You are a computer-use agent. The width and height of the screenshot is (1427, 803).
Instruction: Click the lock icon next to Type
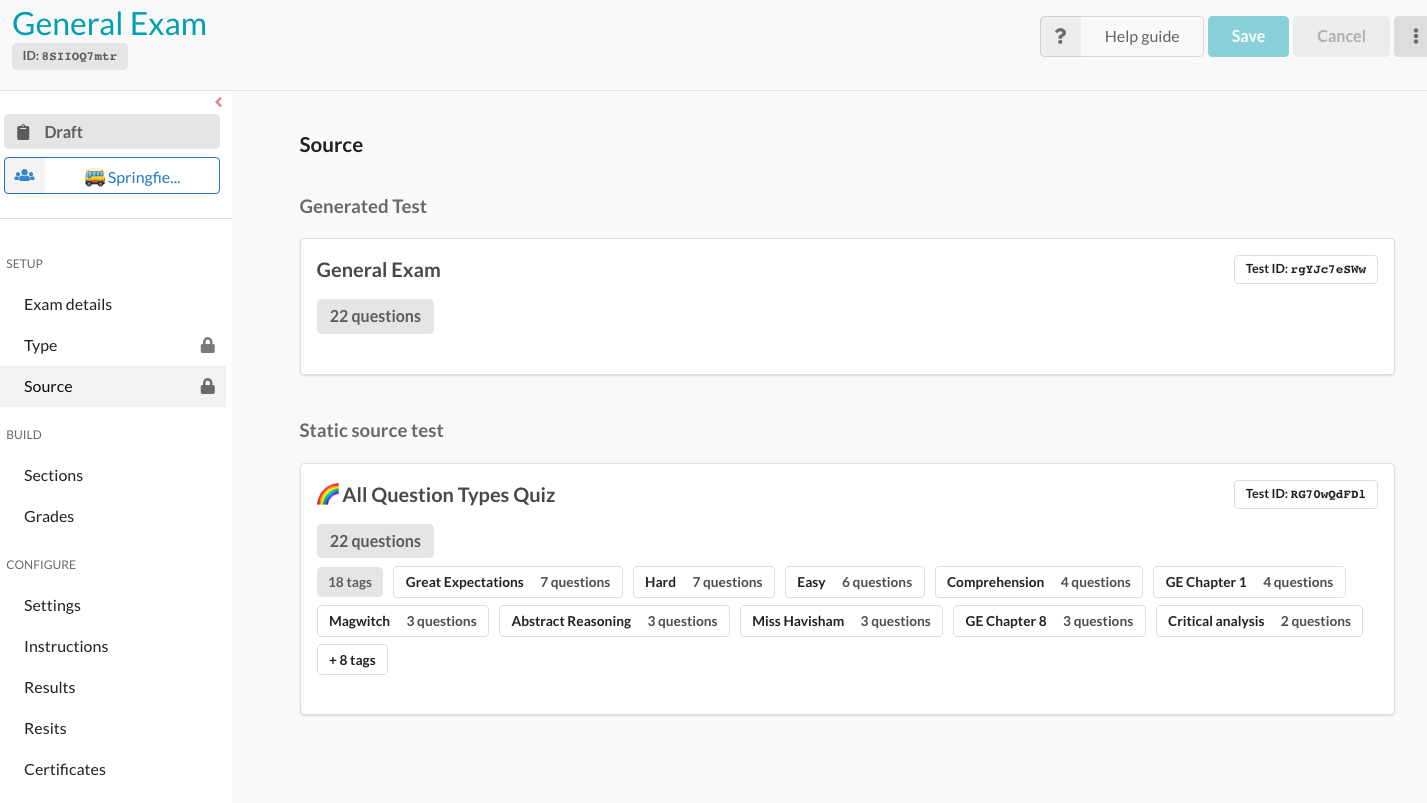pyautogui.click(x=208, y=346)
